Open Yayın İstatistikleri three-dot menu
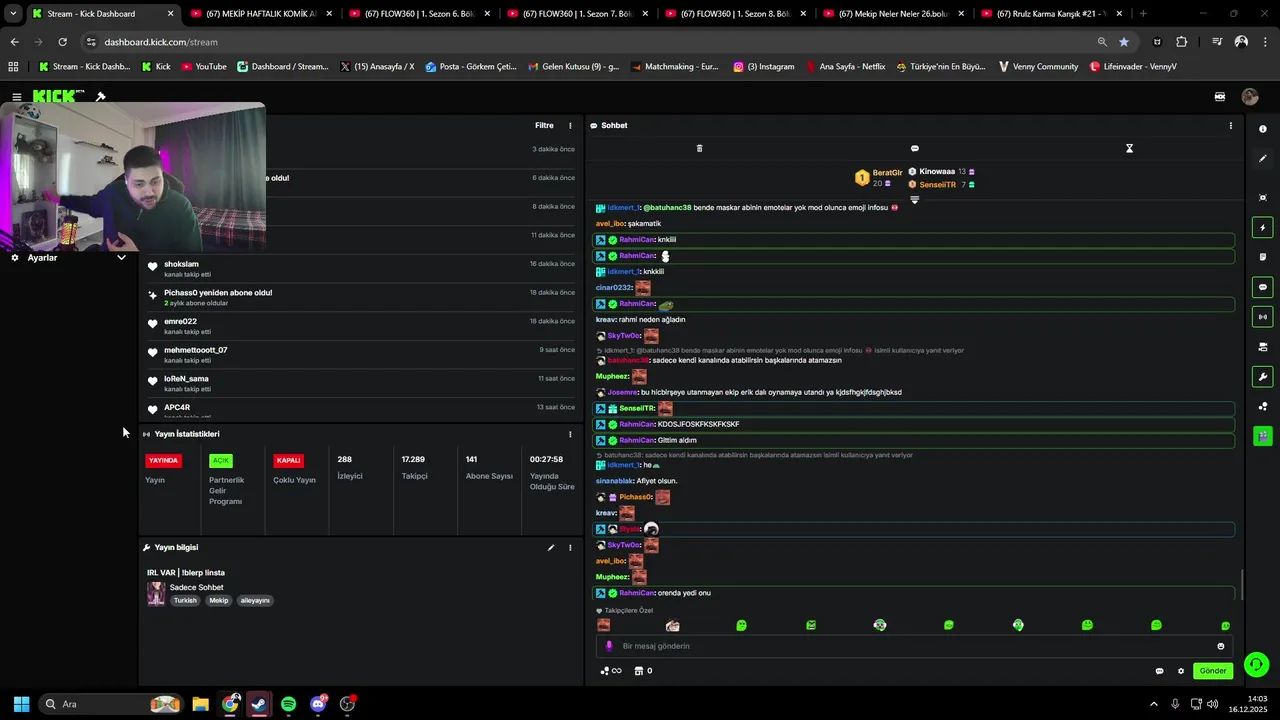 (570, 434)
